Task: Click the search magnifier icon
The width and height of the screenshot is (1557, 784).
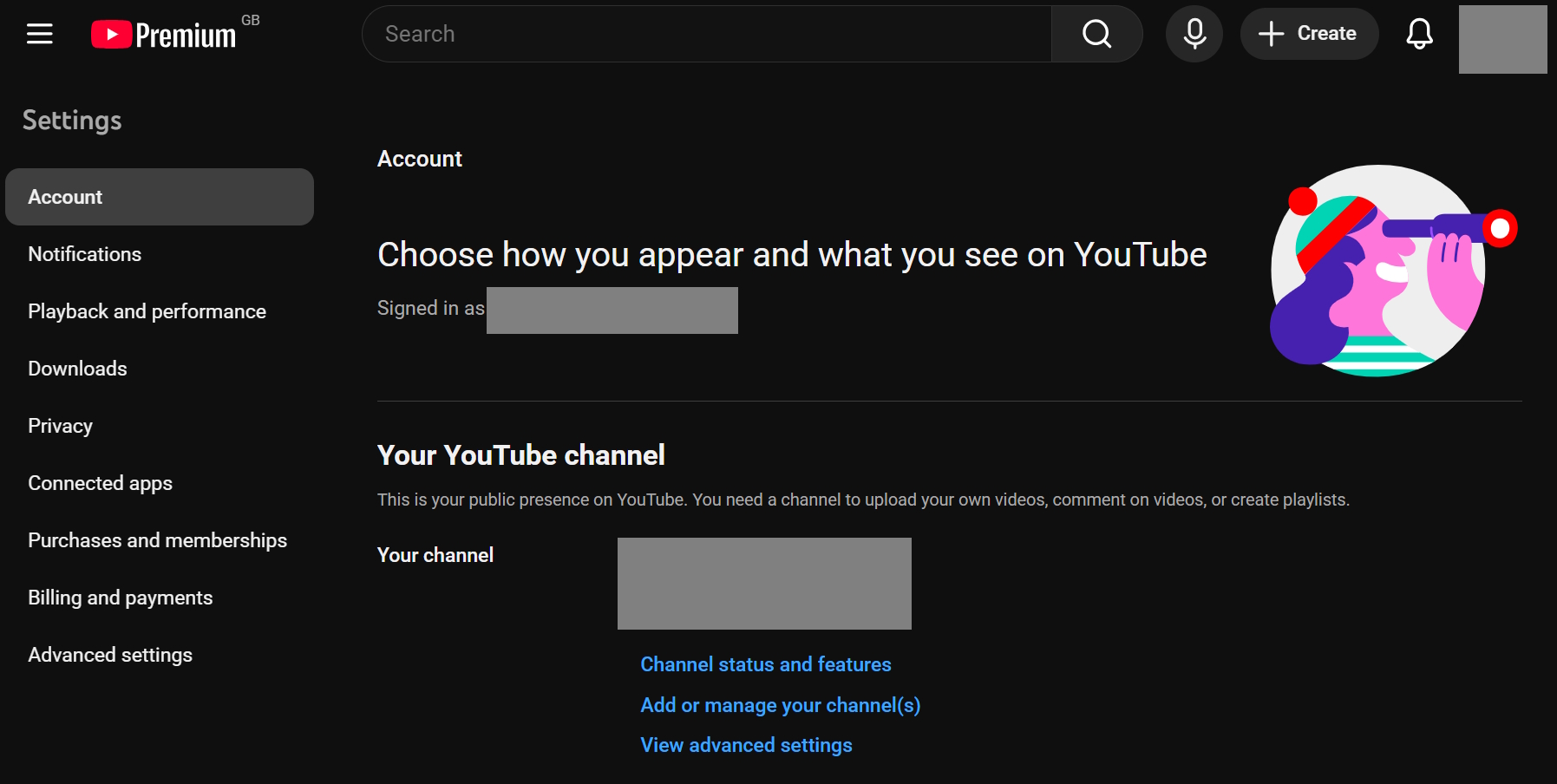Action: 1096,34
